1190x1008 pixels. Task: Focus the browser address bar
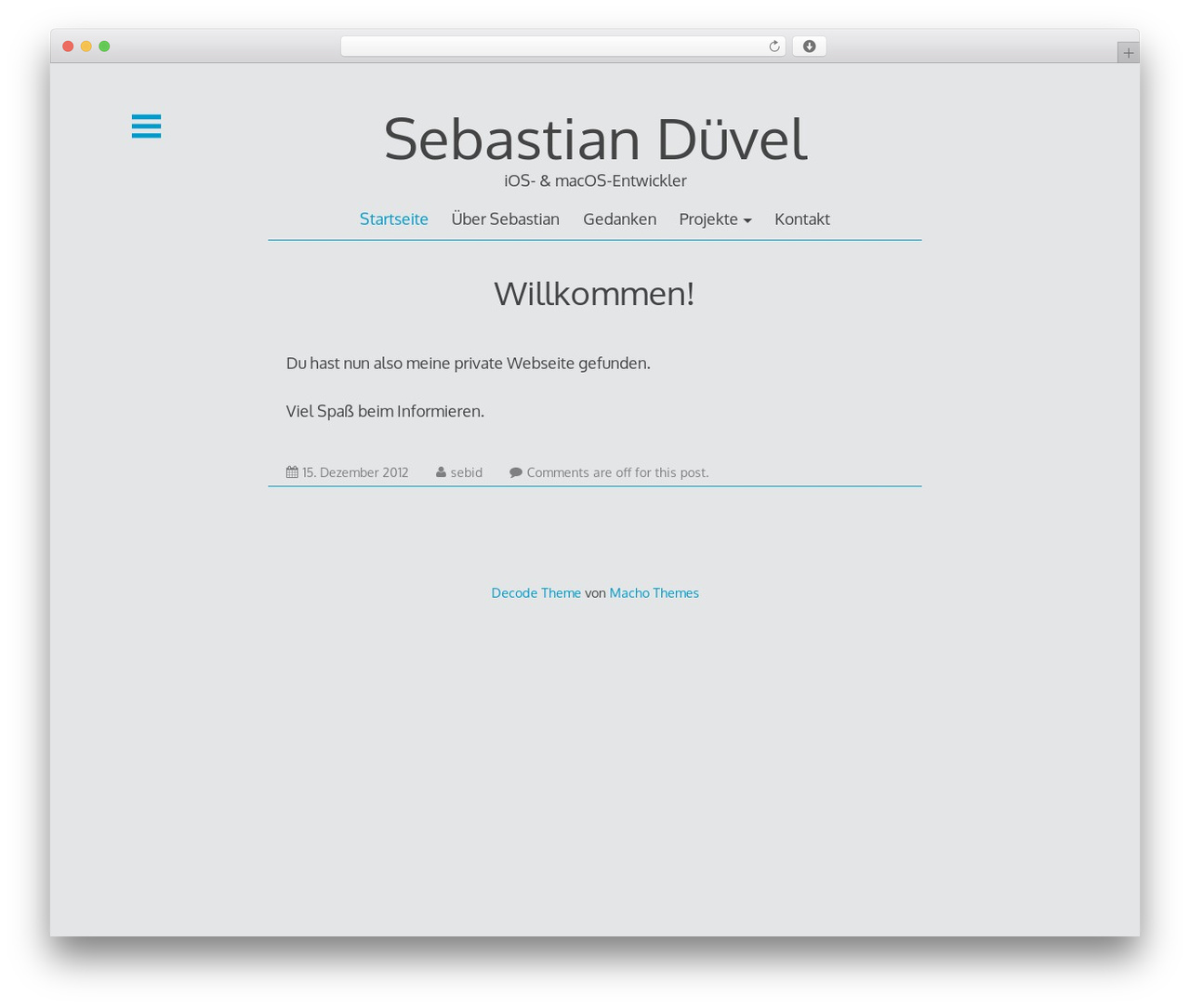click(562, 46)
